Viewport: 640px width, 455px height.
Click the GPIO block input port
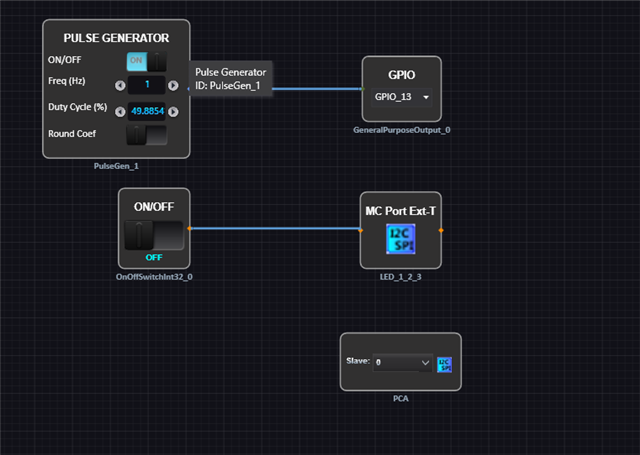click(x=362, y=89)
